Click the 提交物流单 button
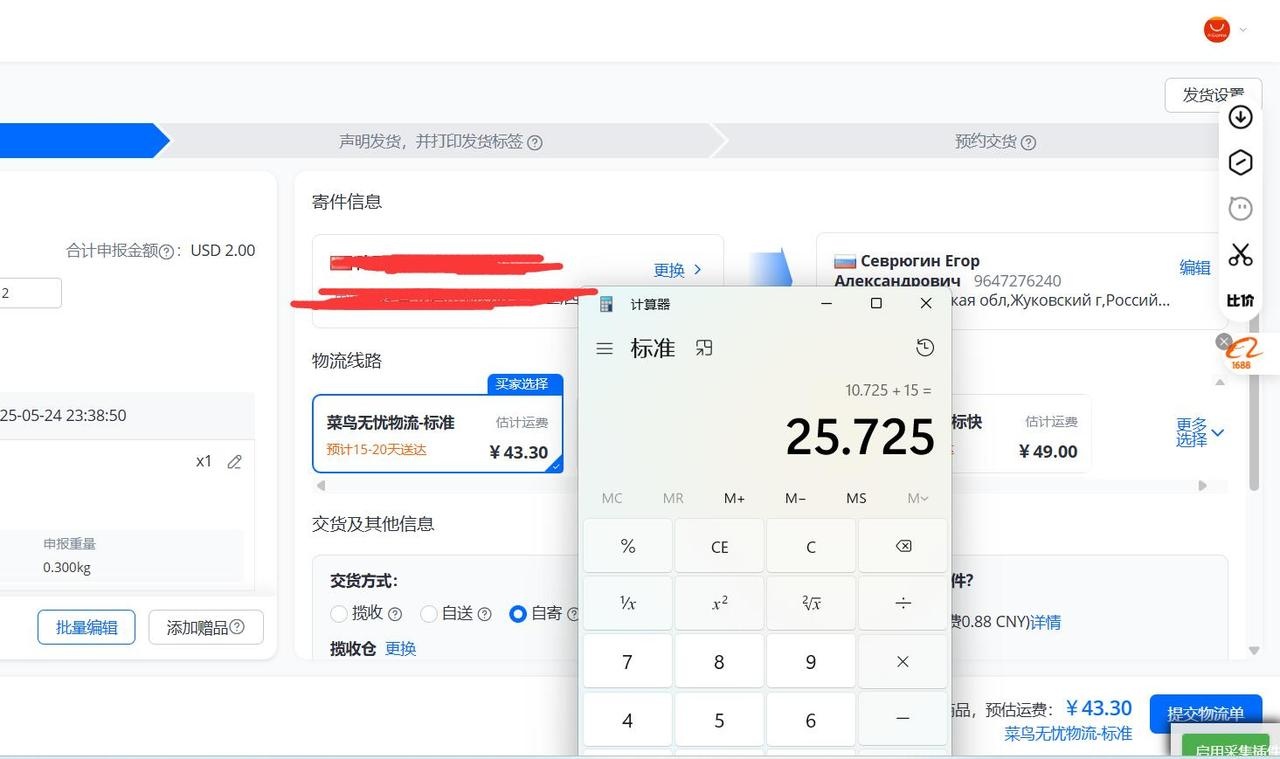1280x759 pixels. click(x=1206, y=713)
